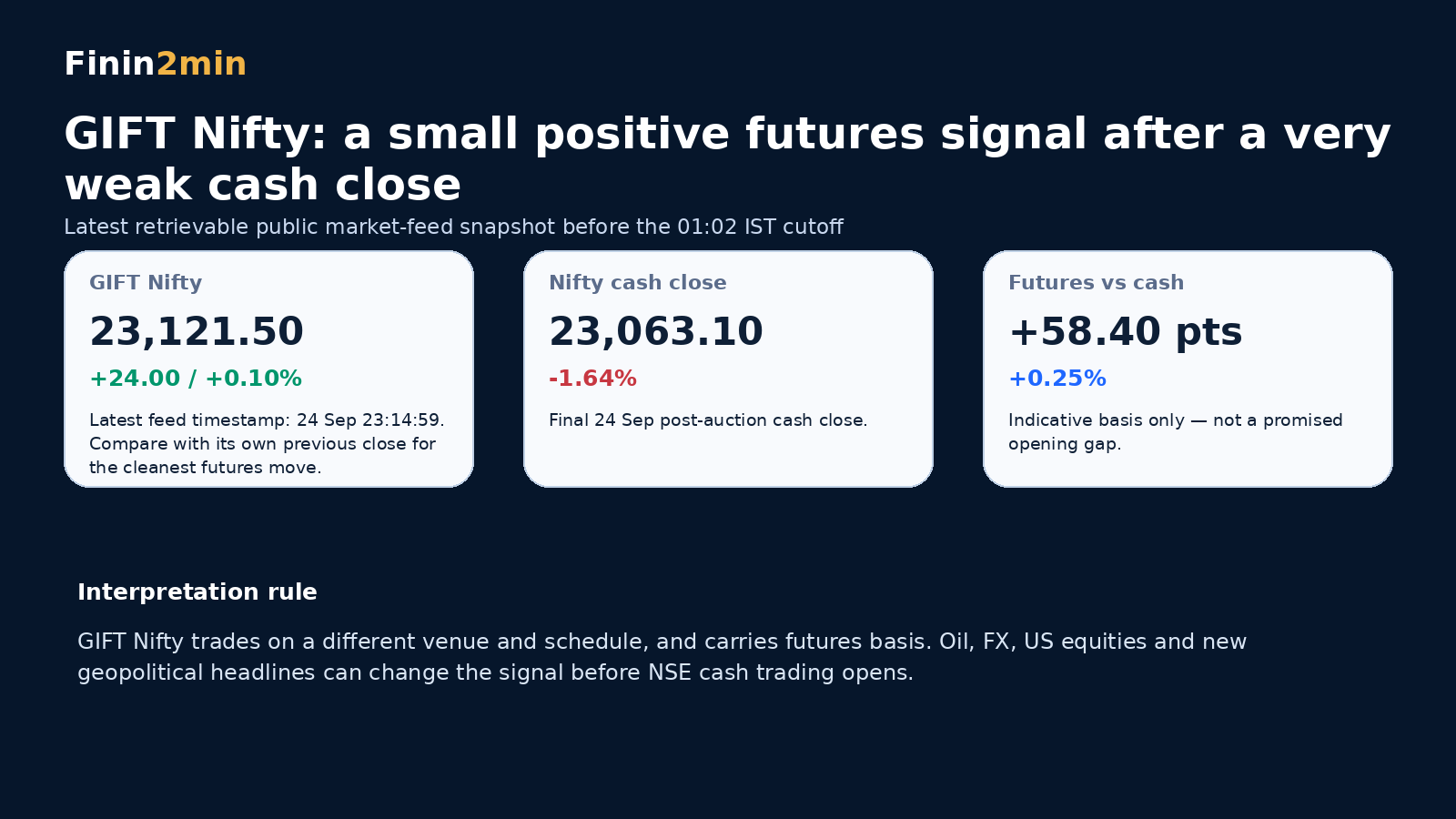Screen dimensions: 1456x819
Task: Click the Final 24 Sep post-auction note
Action: [x=708, y=420]
